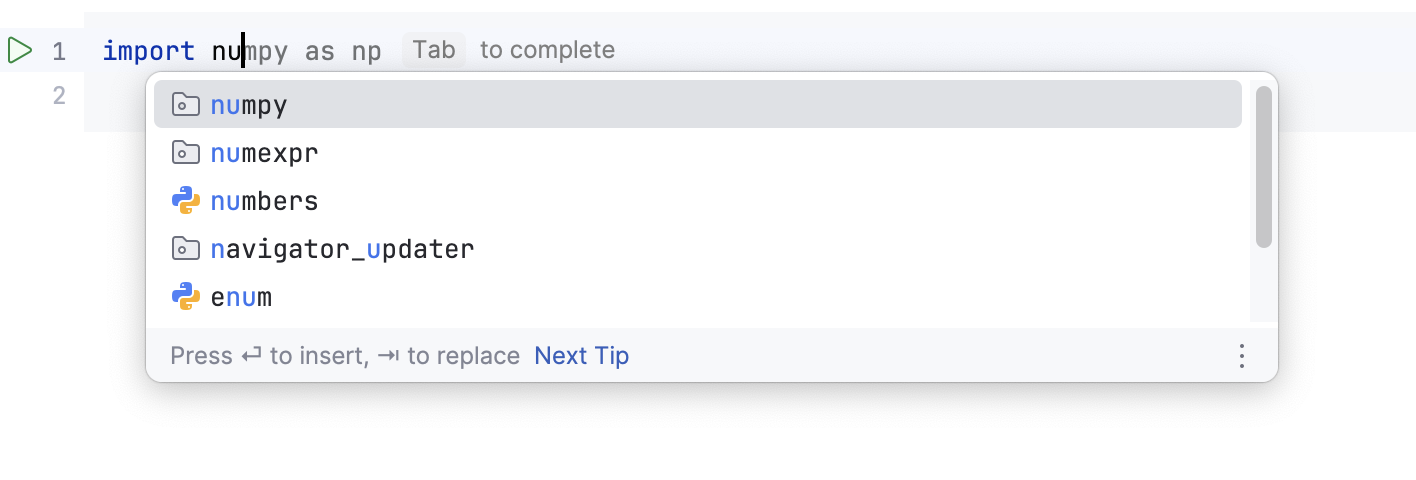Click the package icon beside numexpr
Screen dimensions: 1416x480
pyautogui.click(x=185, y=153)
